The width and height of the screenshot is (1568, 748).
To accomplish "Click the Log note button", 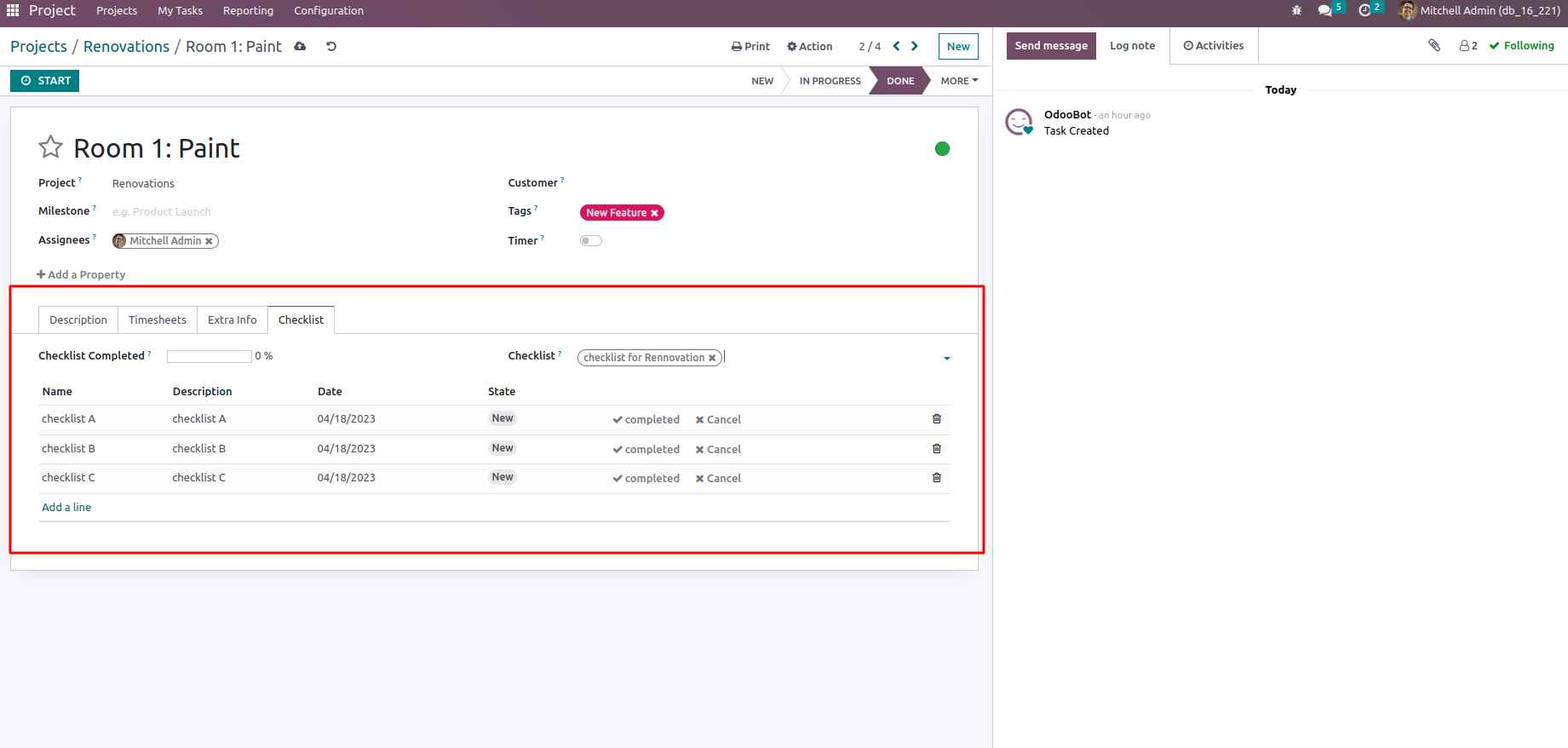I will pos(1132,46).
